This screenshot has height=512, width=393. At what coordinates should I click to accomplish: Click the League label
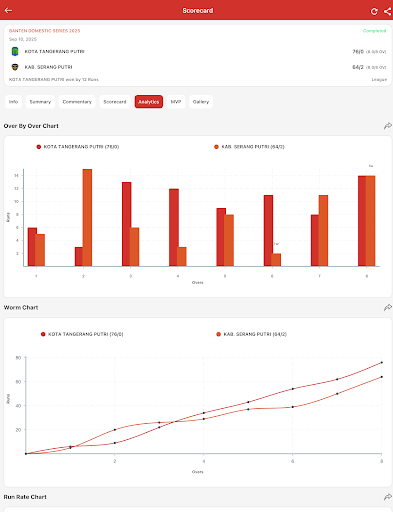click(379, 79)
